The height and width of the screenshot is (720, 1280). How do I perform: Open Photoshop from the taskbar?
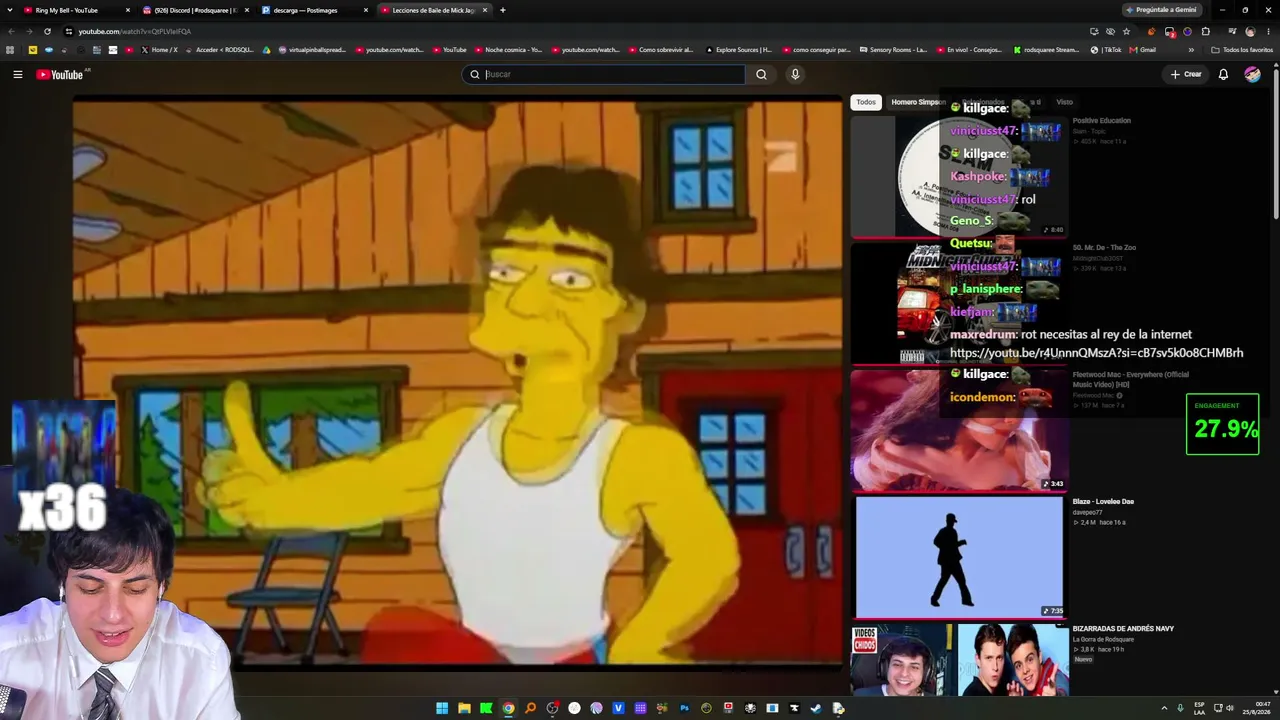click(684, 708)
